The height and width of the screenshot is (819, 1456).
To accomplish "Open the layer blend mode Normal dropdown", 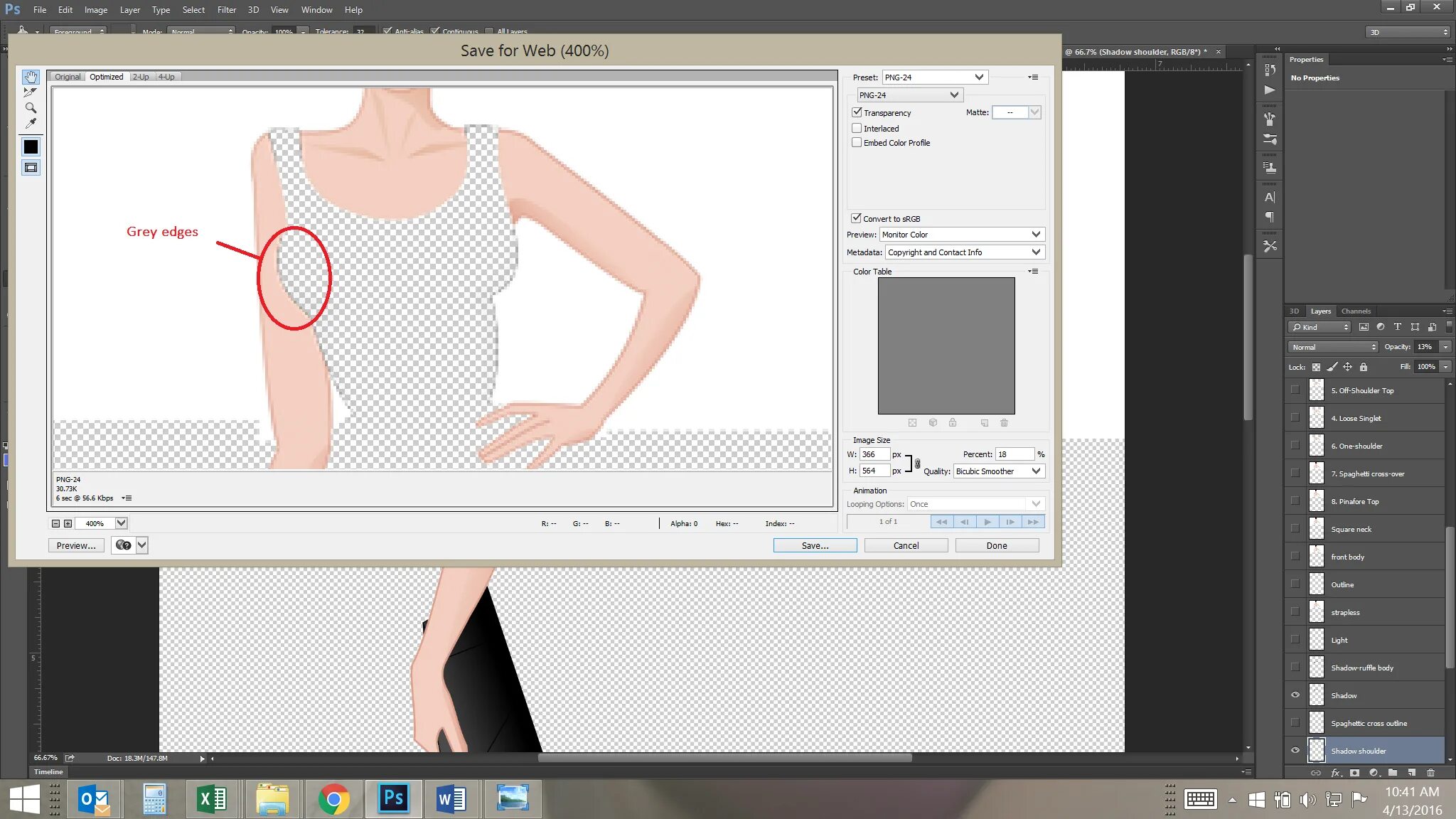I will coord(1333,347).
